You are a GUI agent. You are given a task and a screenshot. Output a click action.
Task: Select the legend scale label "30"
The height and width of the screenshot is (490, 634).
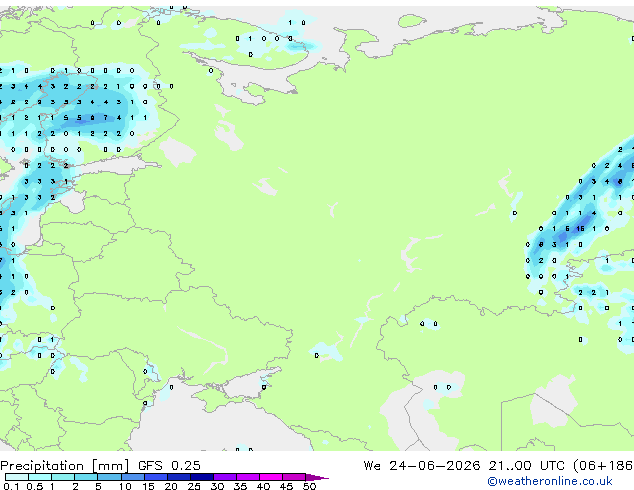pos(217,486)
